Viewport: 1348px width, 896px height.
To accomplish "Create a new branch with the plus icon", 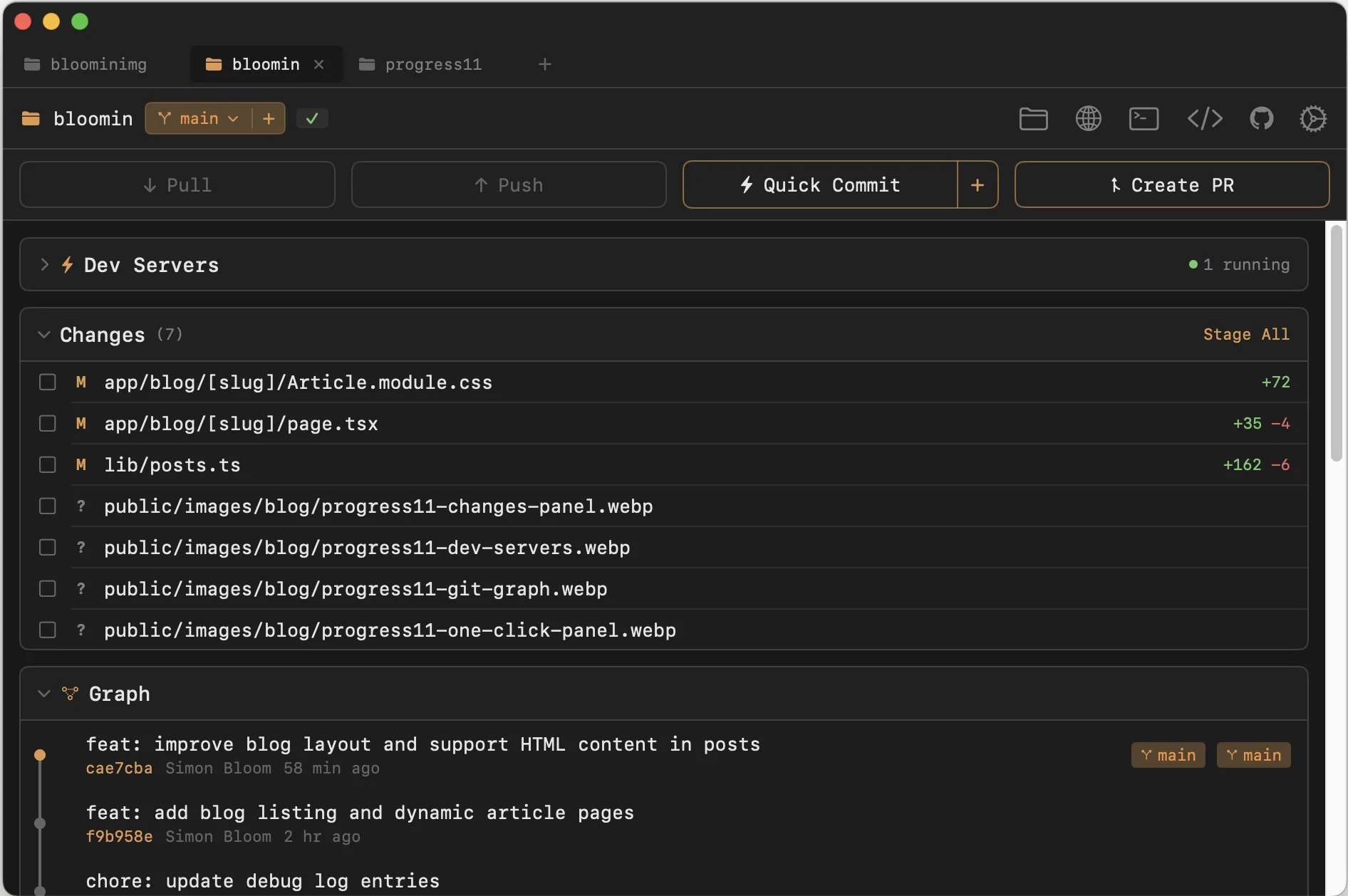I will 269,118.
